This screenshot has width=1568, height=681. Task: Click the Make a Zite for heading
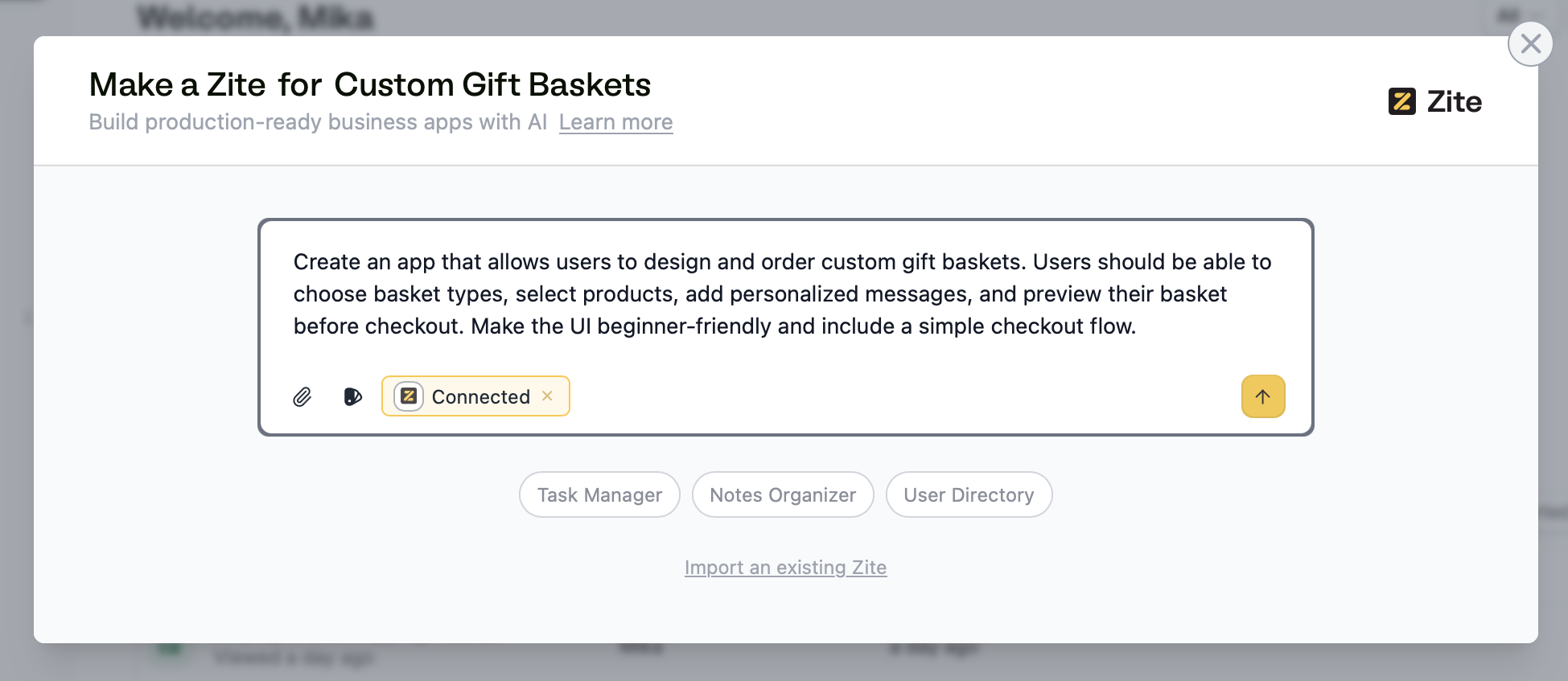click(x=205, y=85)
